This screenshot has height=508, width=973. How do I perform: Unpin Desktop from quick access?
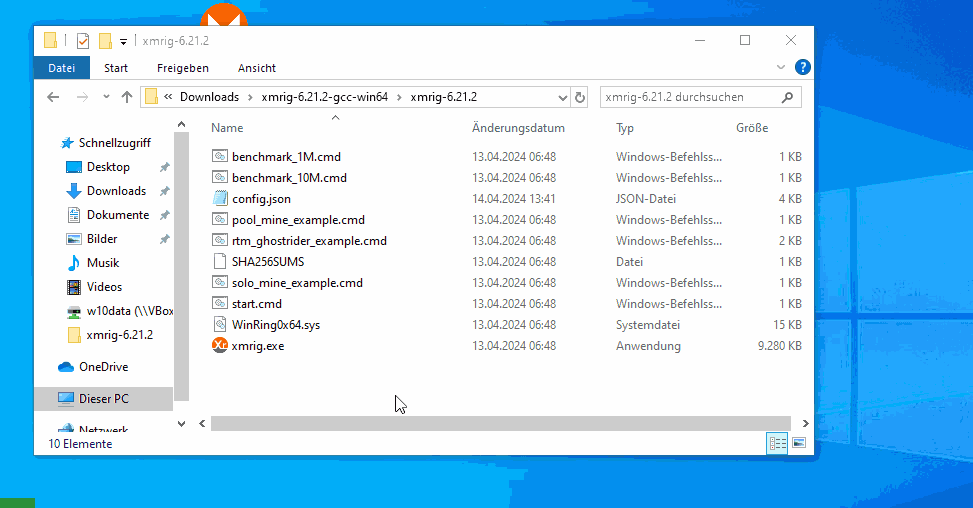[164, 167]
